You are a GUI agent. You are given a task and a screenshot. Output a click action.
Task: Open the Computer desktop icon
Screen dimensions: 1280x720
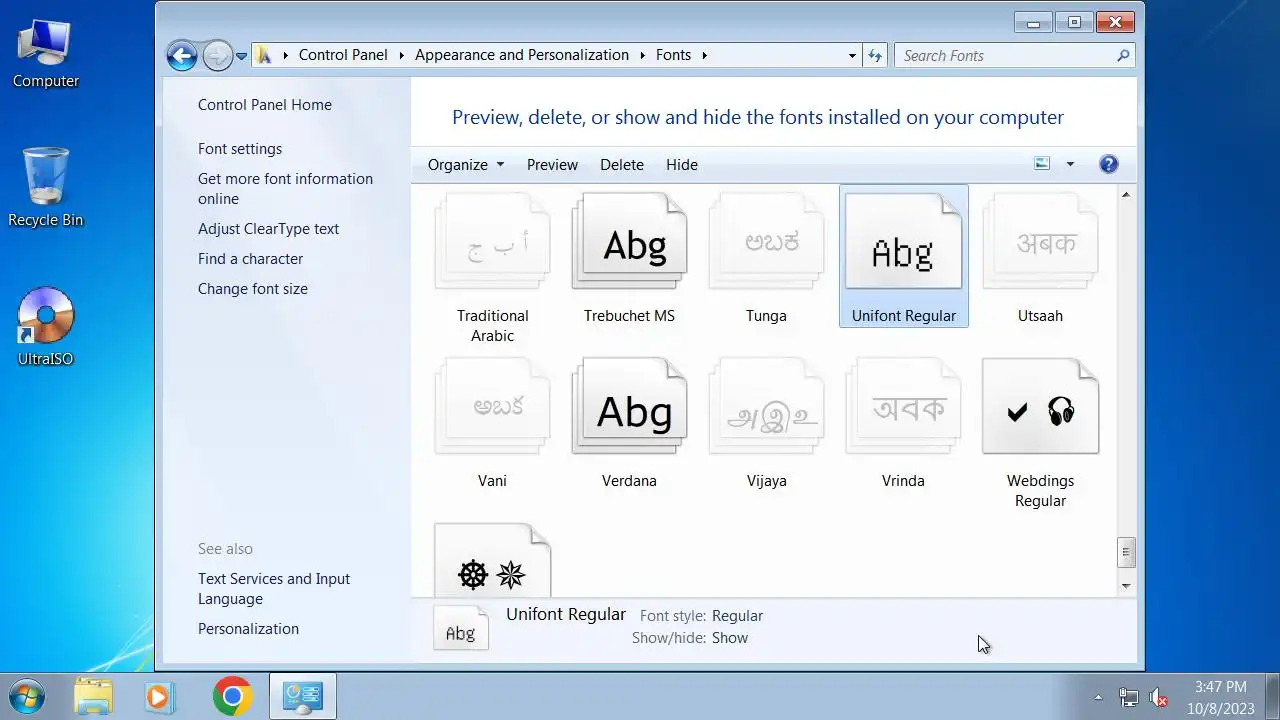pyautogui.click(x=45, y=53)
